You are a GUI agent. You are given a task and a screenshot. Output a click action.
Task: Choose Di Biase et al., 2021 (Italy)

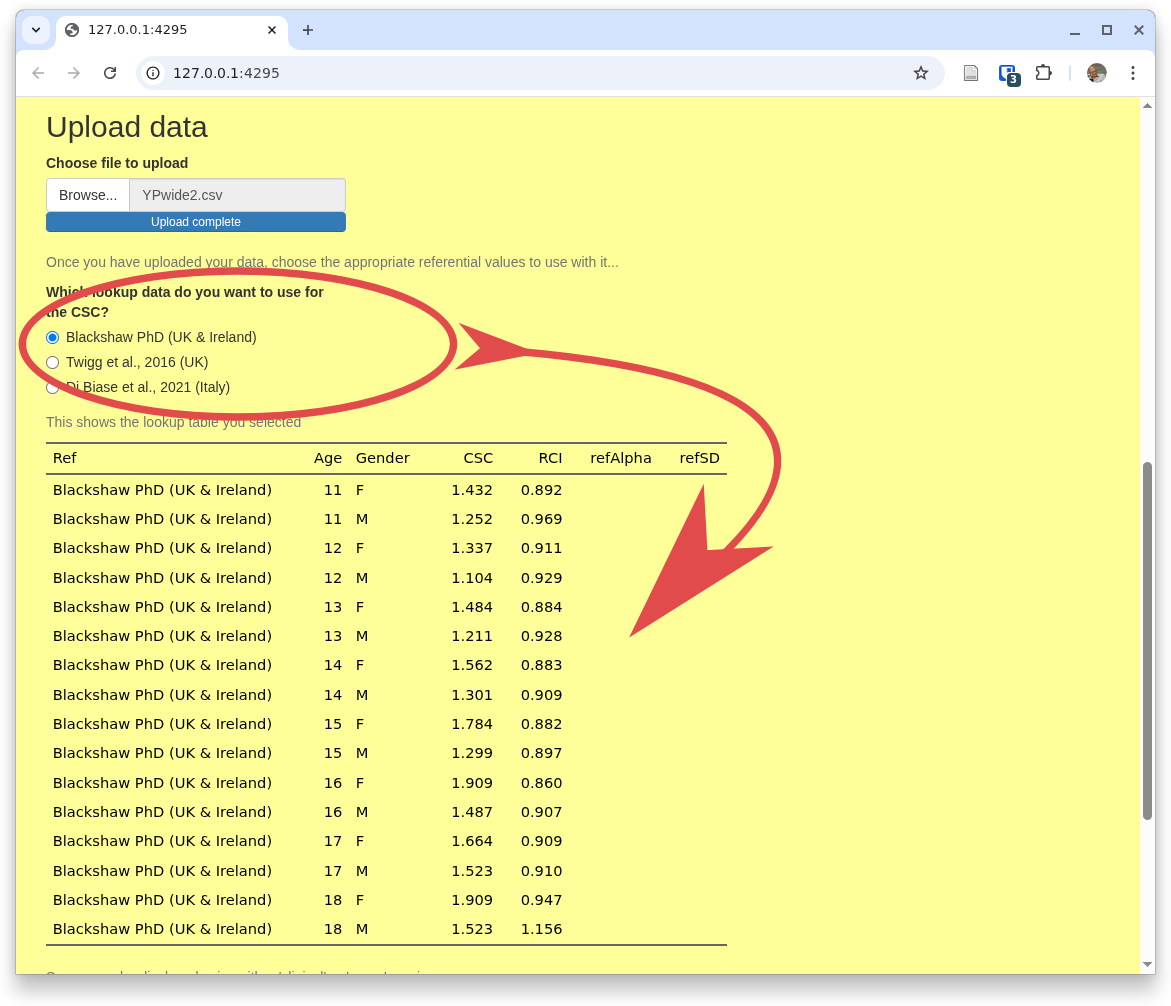[x=53, y=388]
